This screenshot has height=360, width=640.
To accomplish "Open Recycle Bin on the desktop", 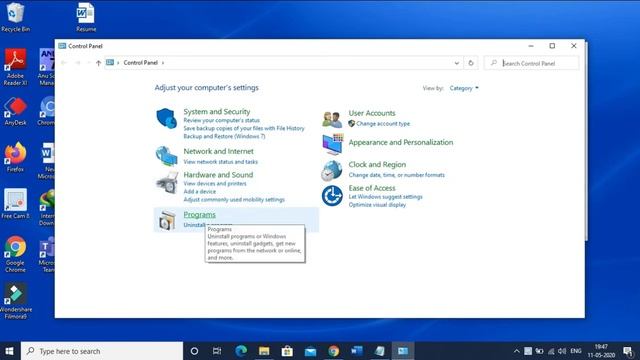I will (15, 17).
